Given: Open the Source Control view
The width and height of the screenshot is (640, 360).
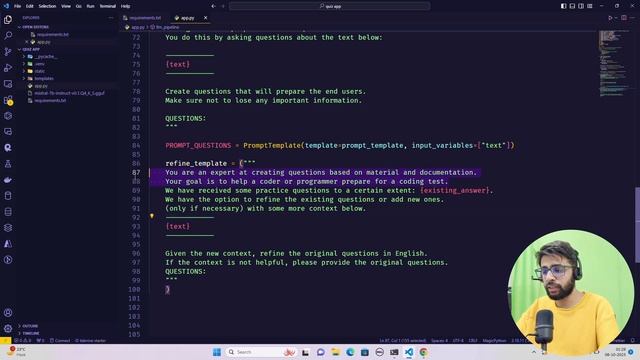Looking at the screenshot, I should click(8, 51).
